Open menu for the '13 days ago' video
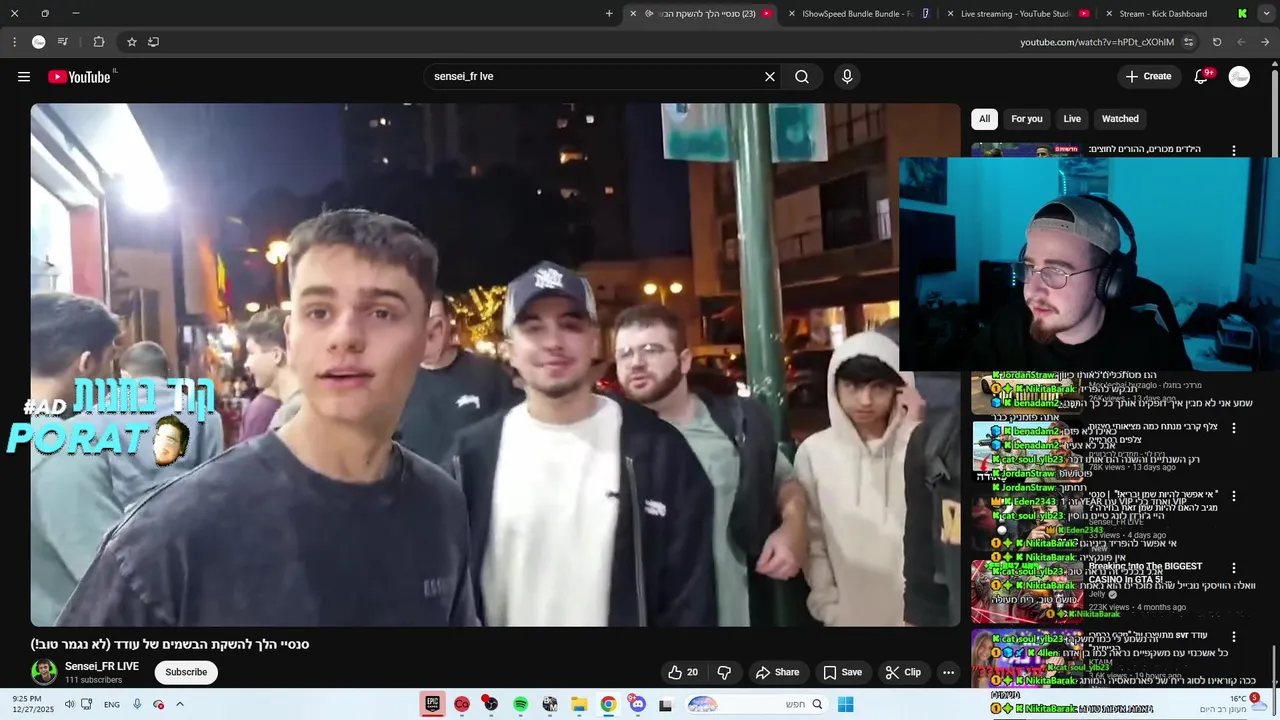The height and width of the screenshot is (720, 1280). click(1234, 428)
